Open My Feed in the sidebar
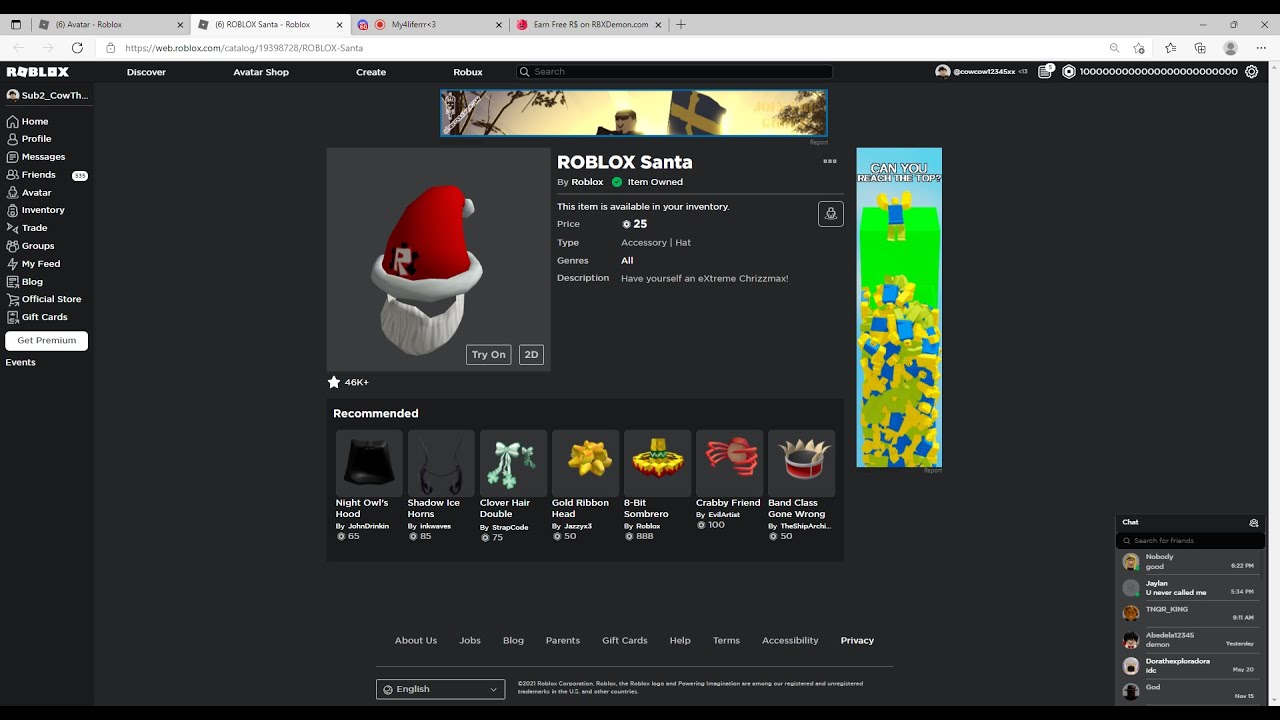The width and height of the screenshot is (1280, 720). coord(33,264)
